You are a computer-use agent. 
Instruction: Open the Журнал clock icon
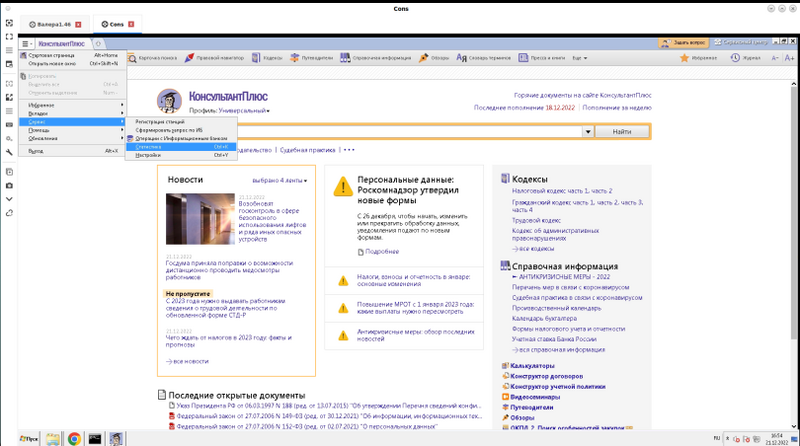pyautogui.click(x=735, y=58)
